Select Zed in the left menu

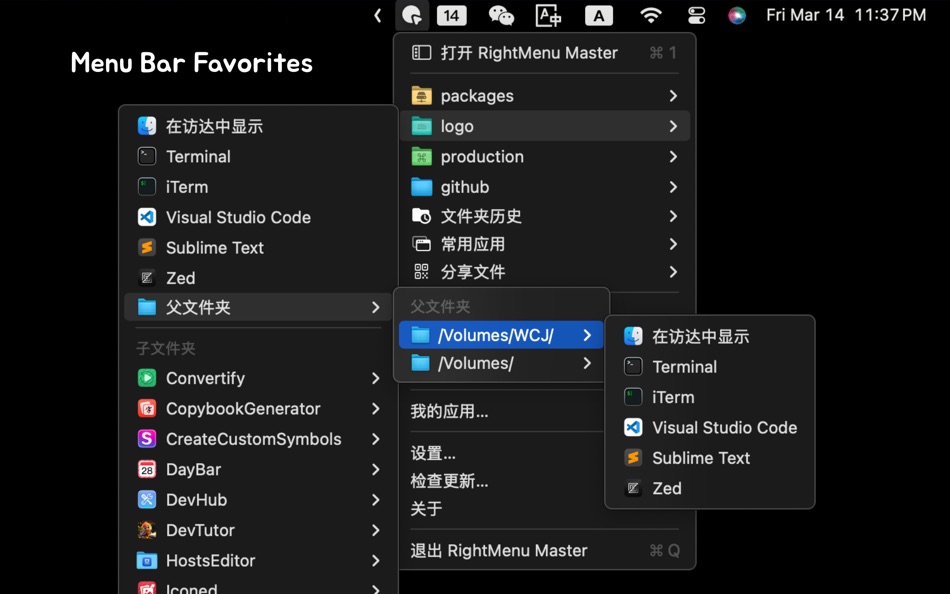click(x=259, y=278)
